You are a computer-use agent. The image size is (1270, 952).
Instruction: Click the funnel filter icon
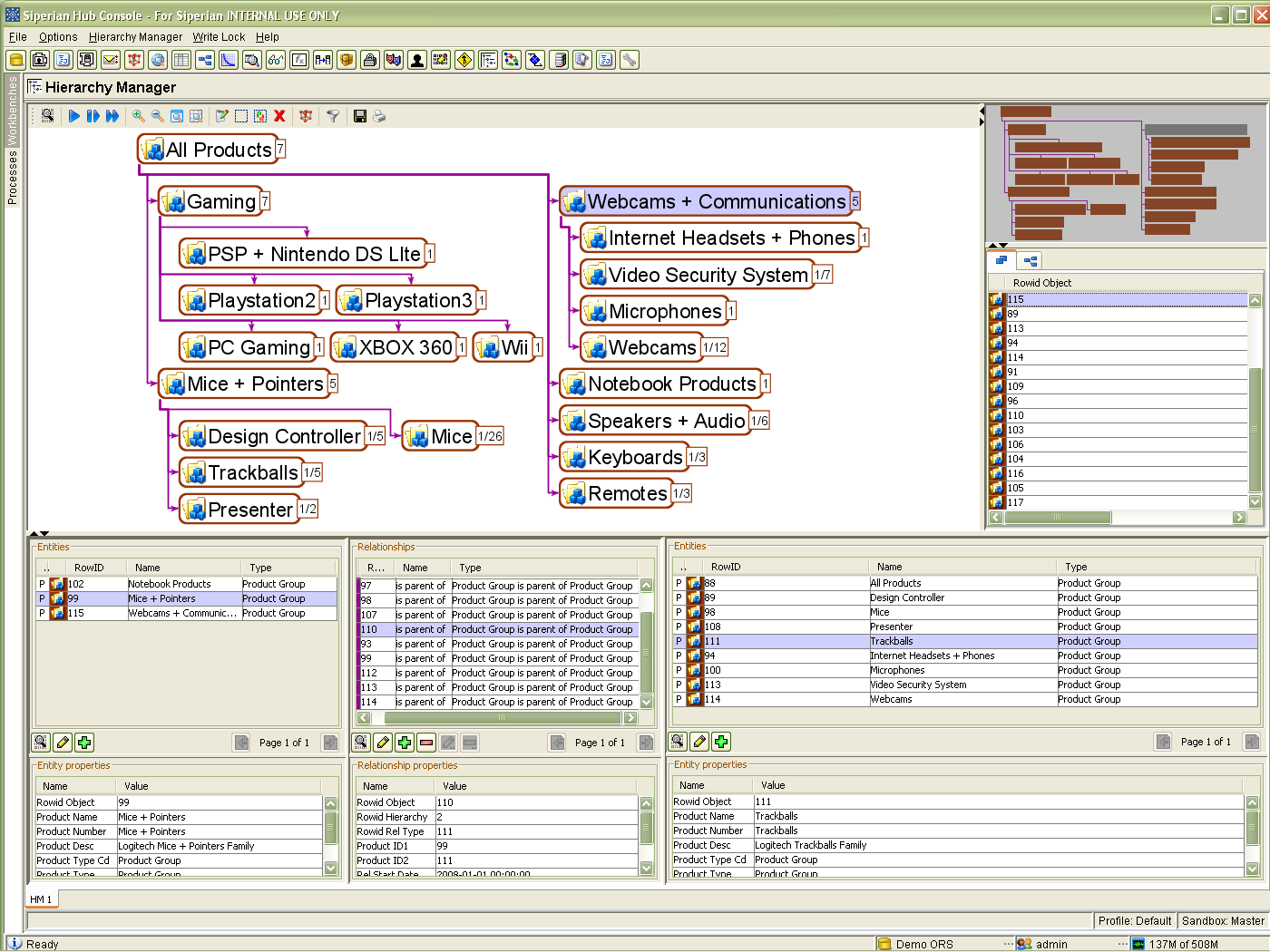333,116
